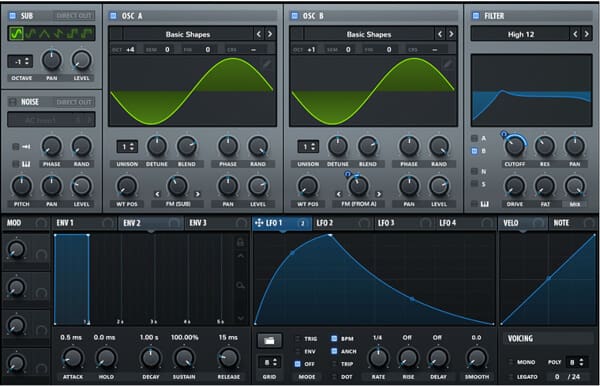Select the sine waveform in SUB

pos(16,34)
